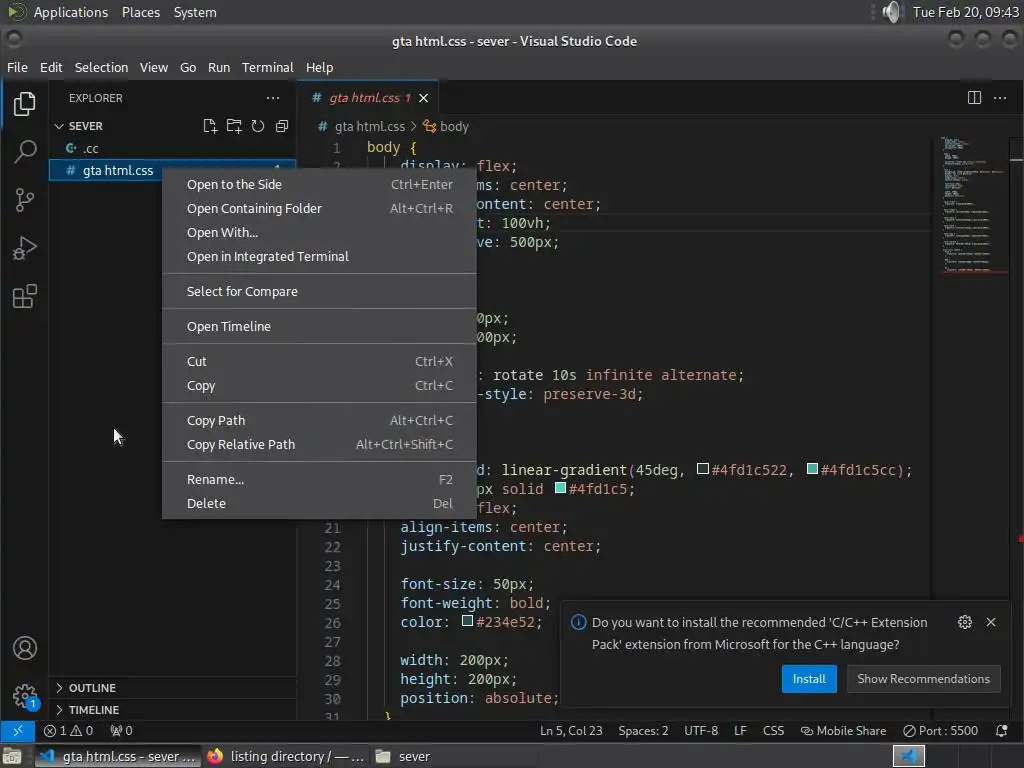Click the clock showing Tue Feb 20
This screenshot has height=768, width=1024.
pos(965,12)
